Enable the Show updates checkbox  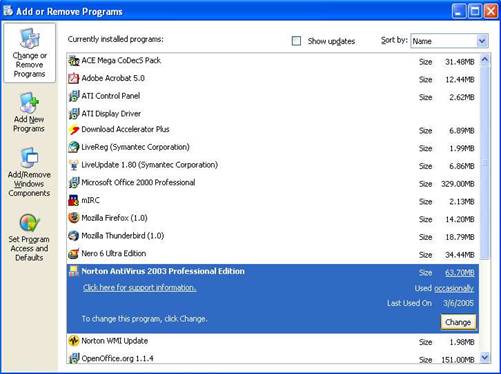click(x=296, y=41)
